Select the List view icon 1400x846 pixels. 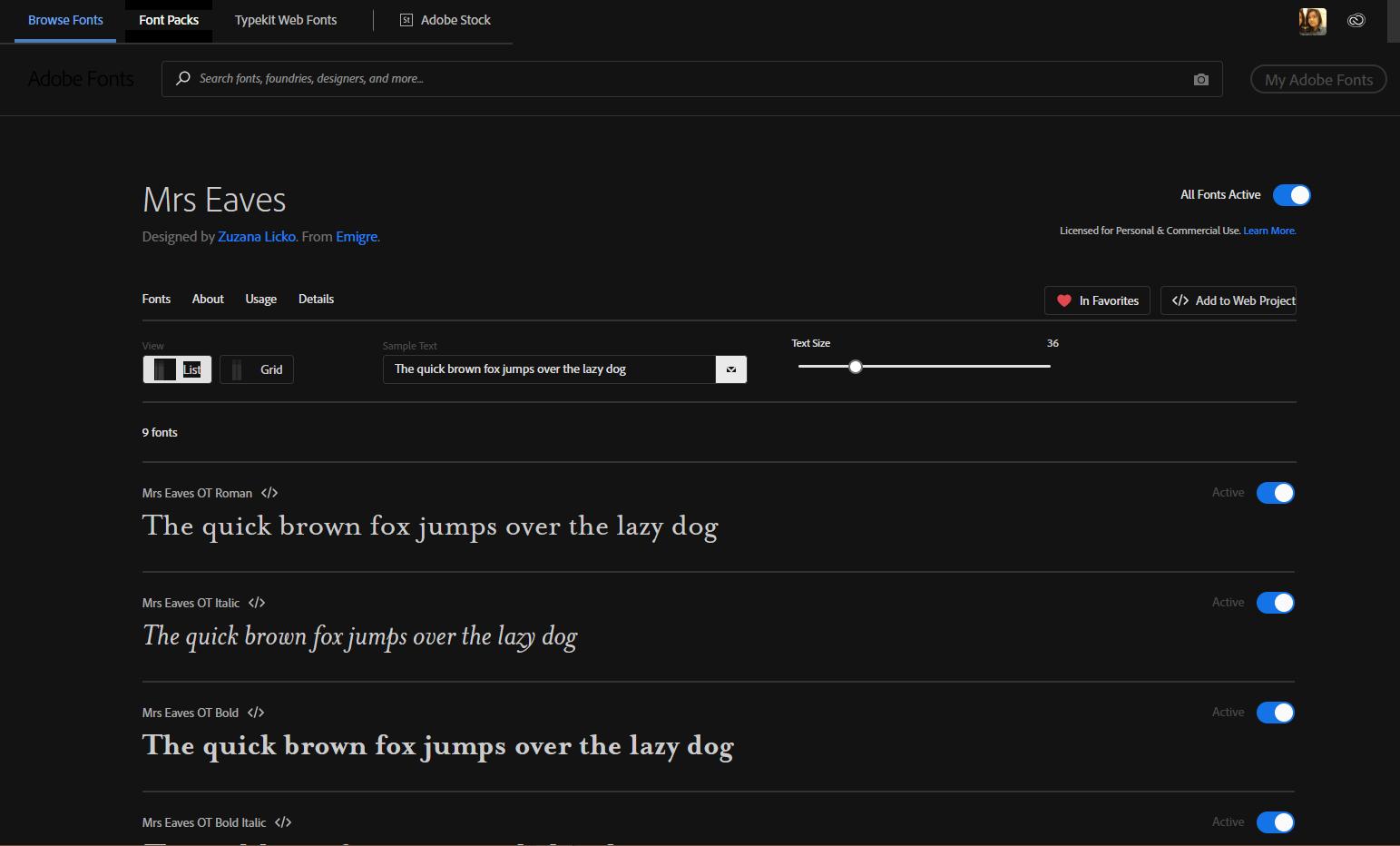pos(177,369)
